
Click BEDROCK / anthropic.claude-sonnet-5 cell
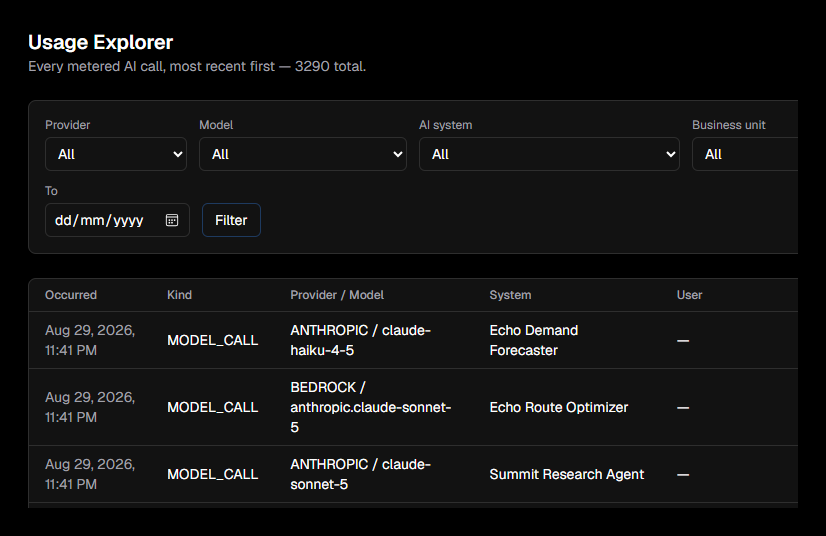coord(371,407)
